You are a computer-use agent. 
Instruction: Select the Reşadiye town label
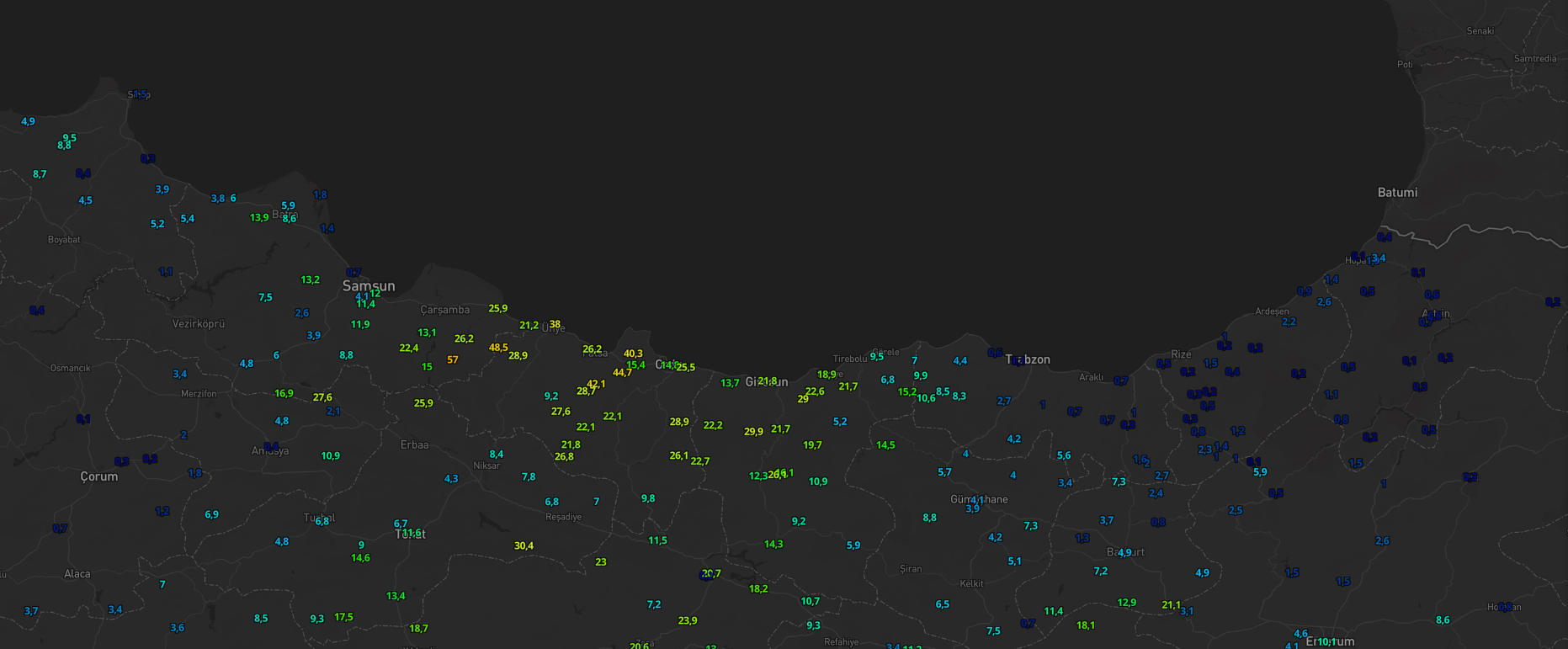click(x=563, y=517)
